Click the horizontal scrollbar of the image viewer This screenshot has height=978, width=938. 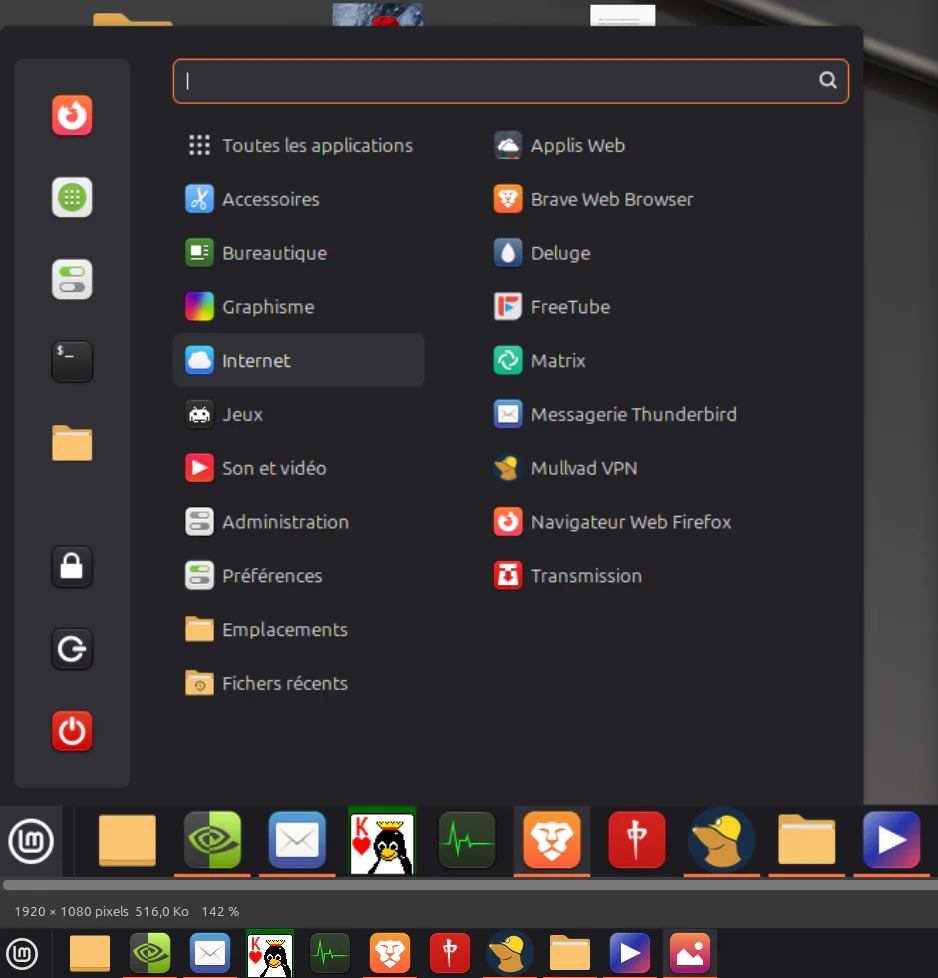tap(469, 884)
